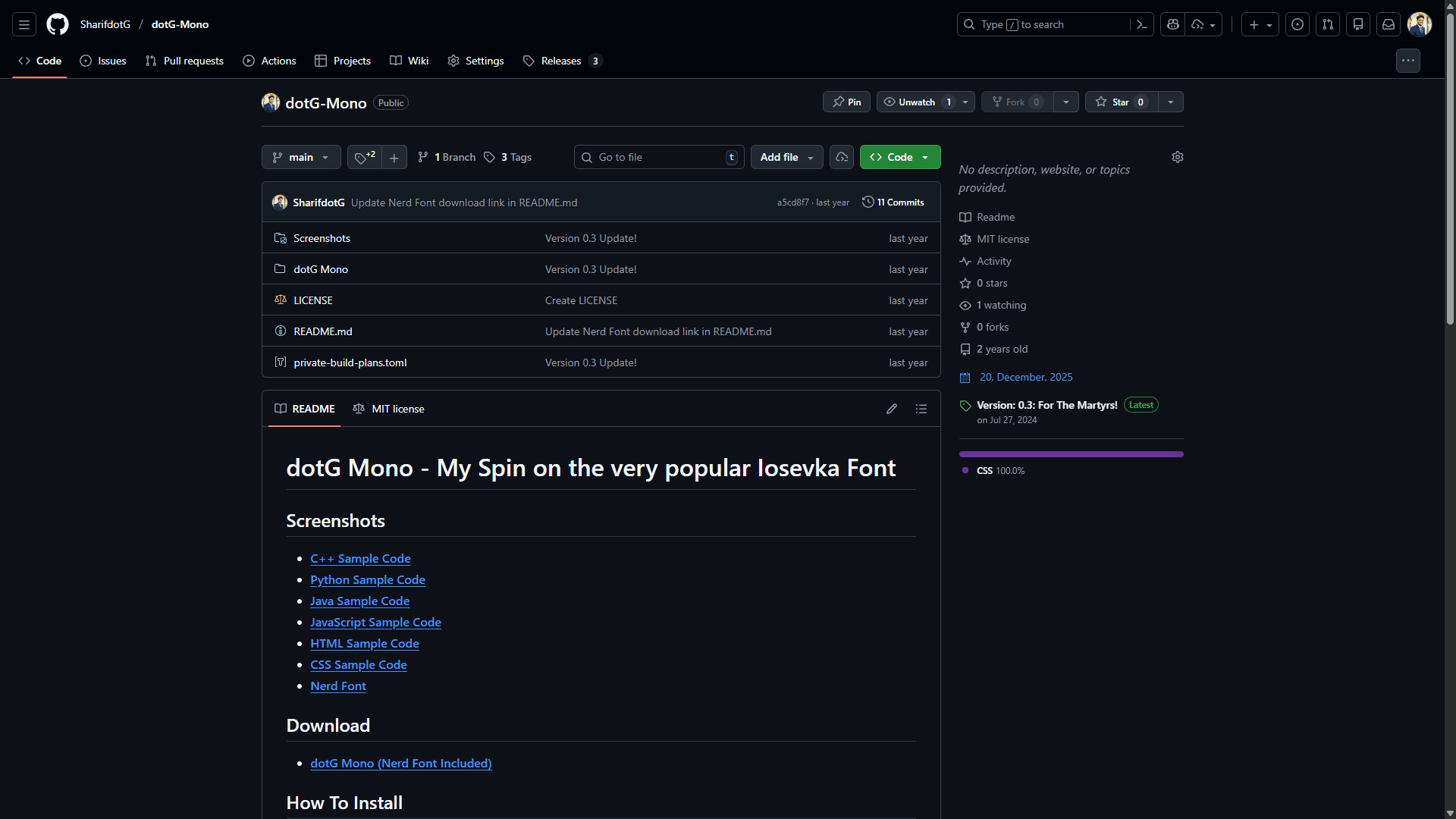Open the notifications inbox icon
Viewport: 1456px width, 819px height.
pyautogui.click(x=1389, y=24)
